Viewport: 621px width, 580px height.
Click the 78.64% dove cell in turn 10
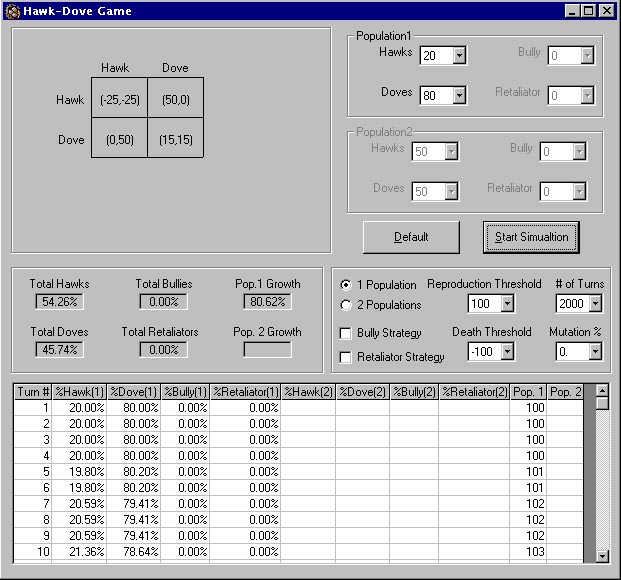(x=134, y=552)
